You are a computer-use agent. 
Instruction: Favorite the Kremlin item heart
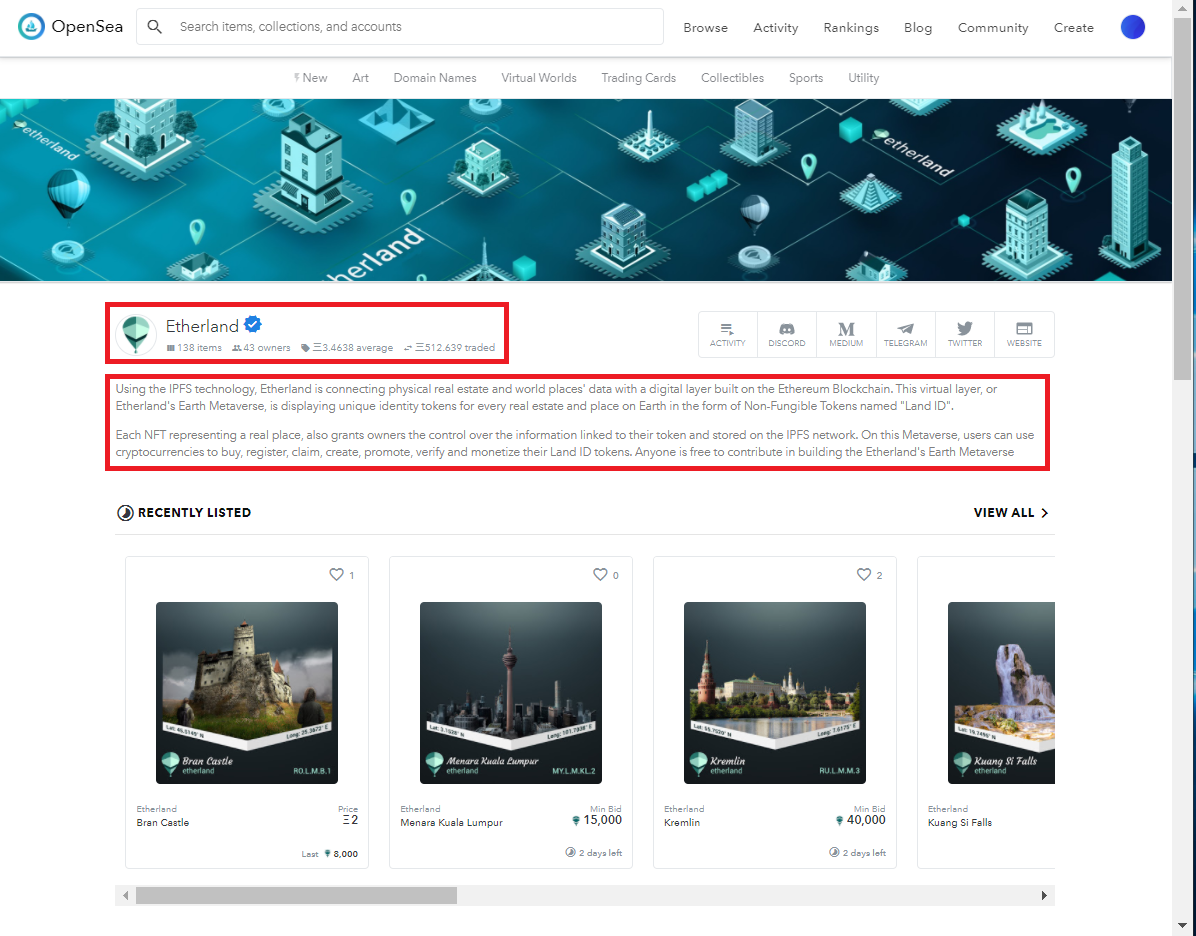(x=863, y=574)
